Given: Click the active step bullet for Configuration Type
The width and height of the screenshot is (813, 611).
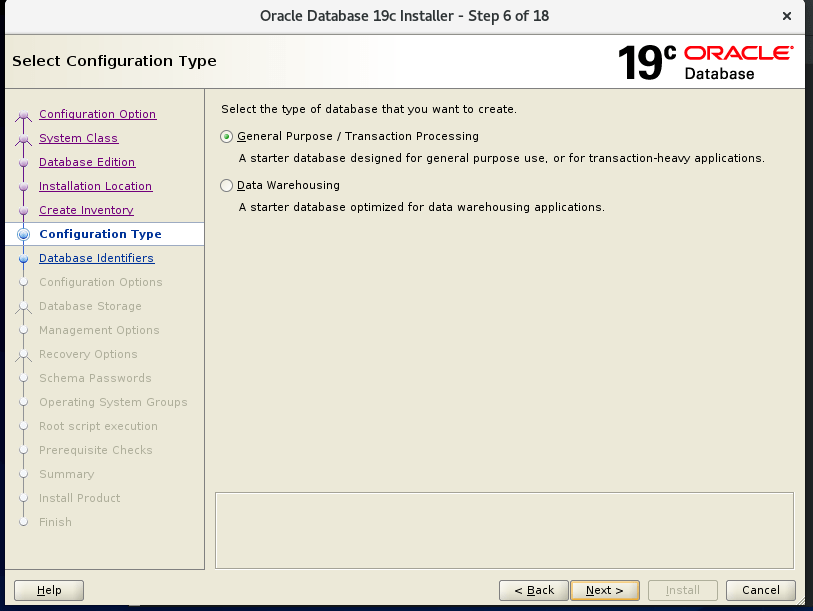Looking at the screenshot, I should pyautogui.click(x=23, y=234).
